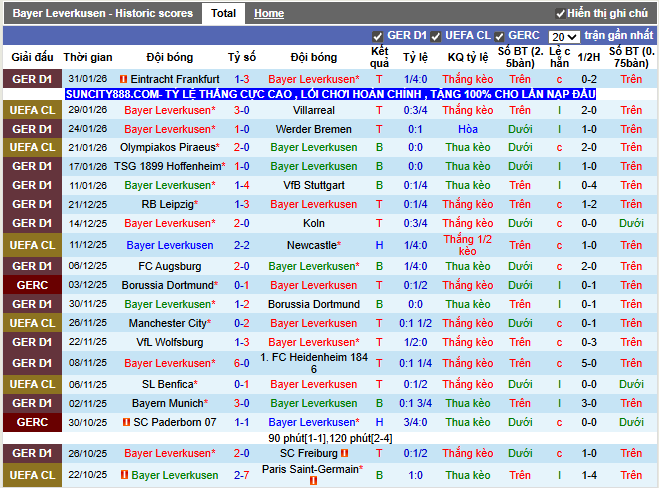Click UEFA CL league label on 29/01/26 row
The width and height of the screenshot is (659, 488).
[32, 110]
